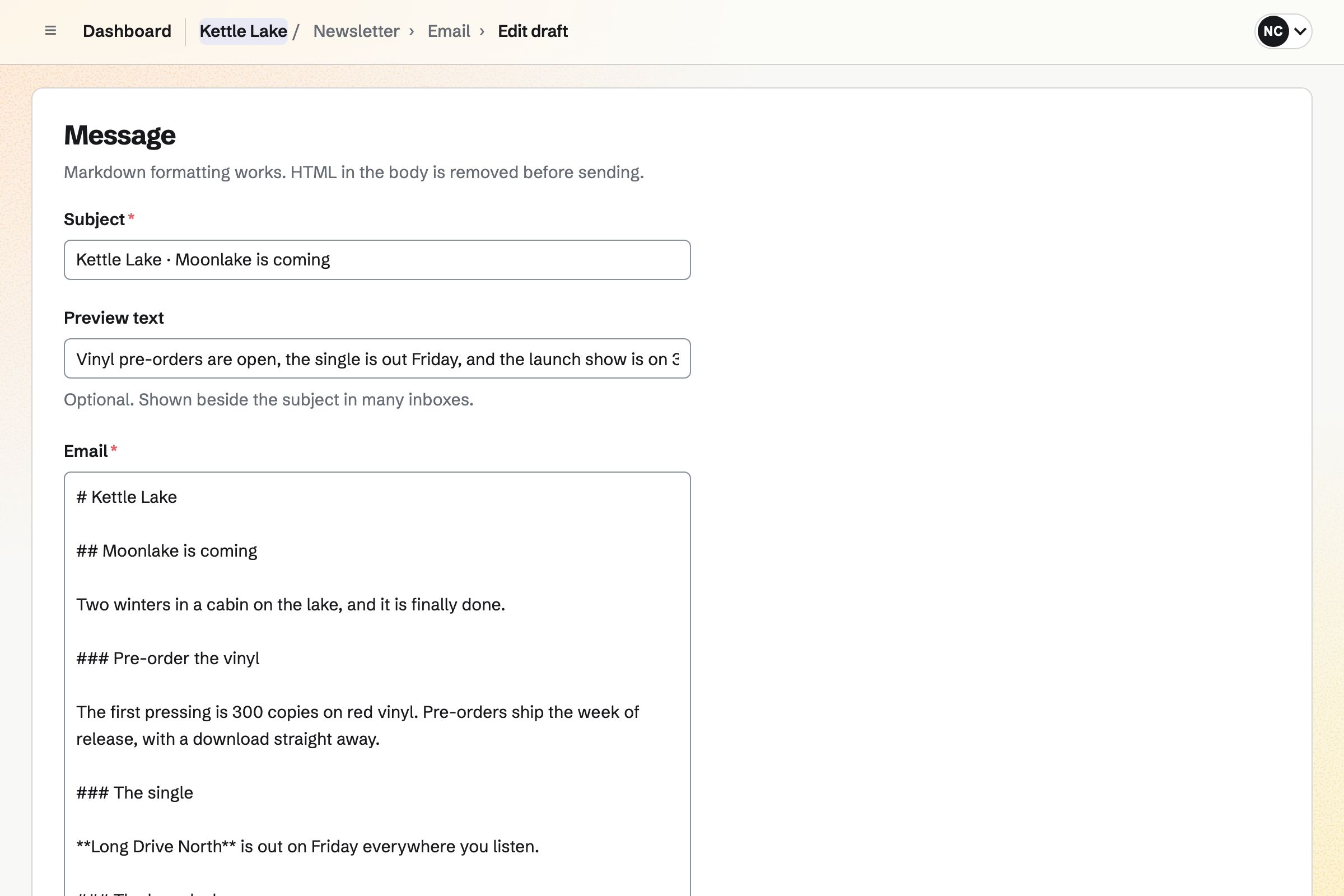Focus the Subject input field
The image size is (1344, 896).
[x=377, y=260]
